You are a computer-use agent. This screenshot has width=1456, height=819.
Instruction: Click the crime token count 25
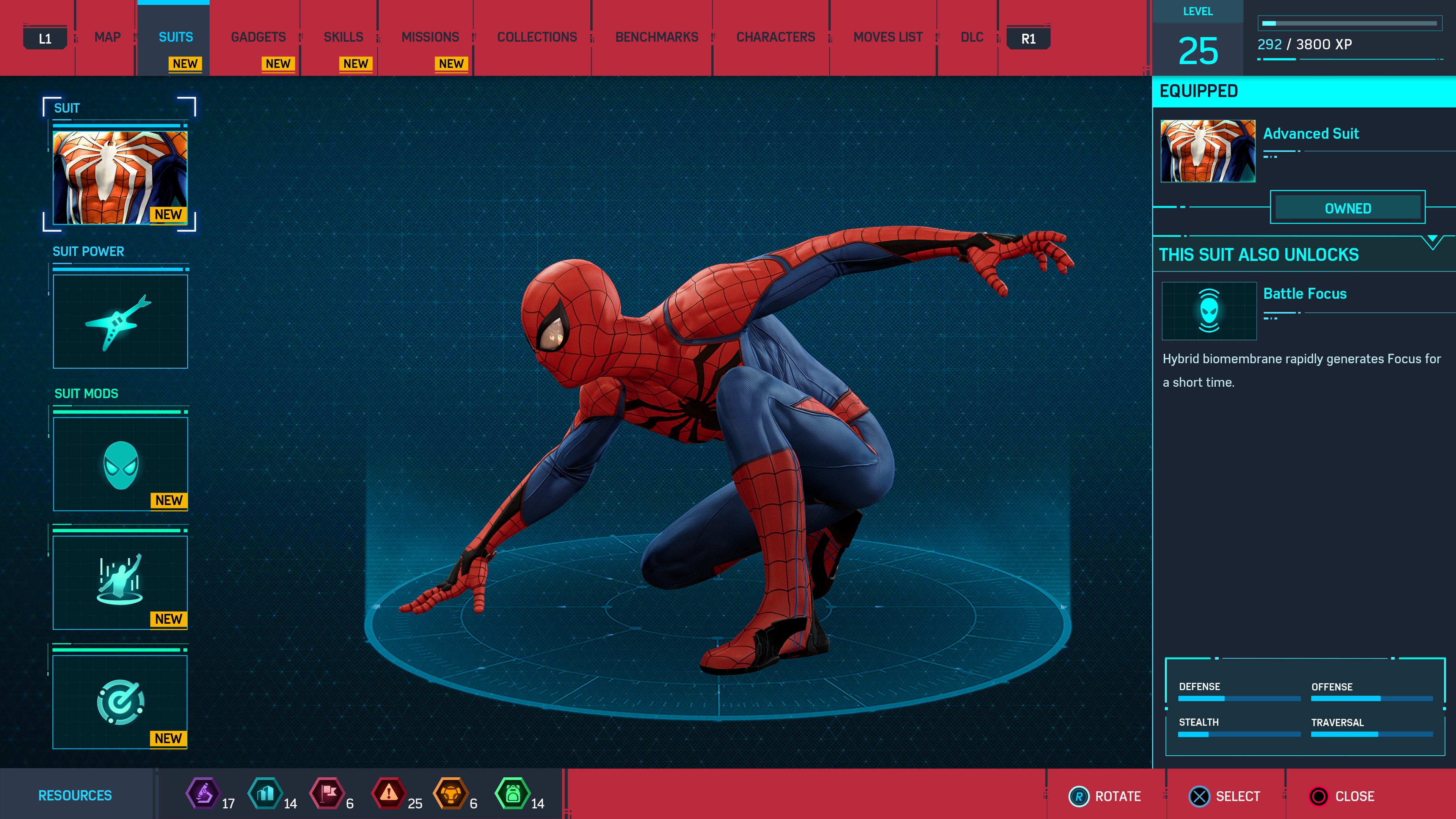tap(415, 803)
